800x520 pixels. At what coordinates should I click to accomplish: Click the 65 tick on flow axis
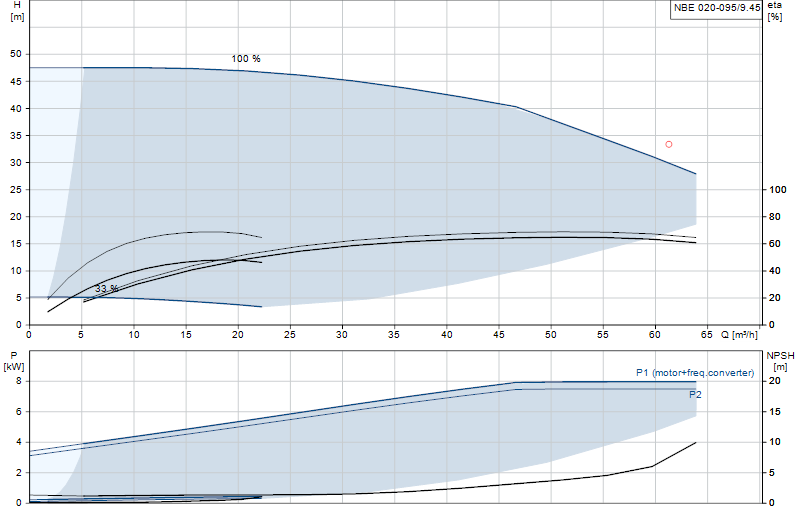tap(706, 335)
